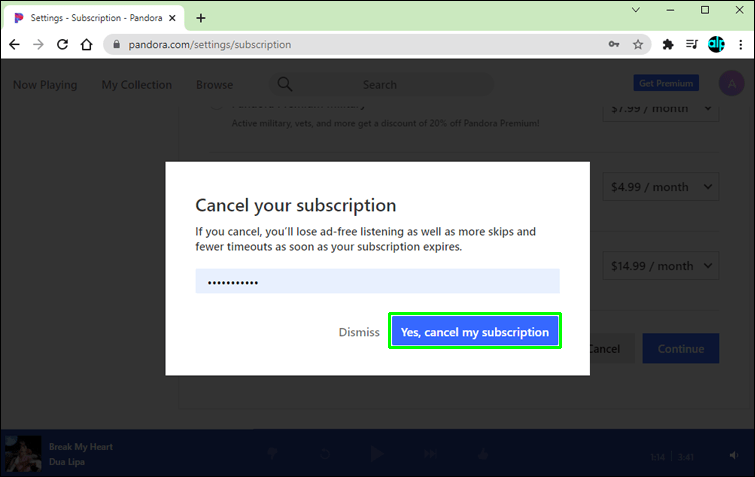Open the Break My Heart album art

coord(23,453)
